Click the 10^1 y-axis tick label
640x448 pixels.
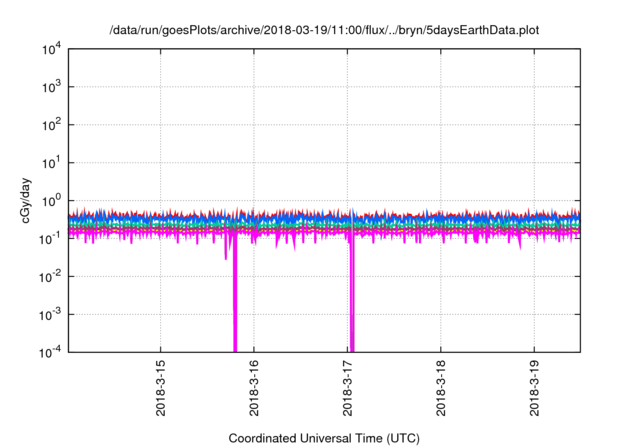coord(51,163)
